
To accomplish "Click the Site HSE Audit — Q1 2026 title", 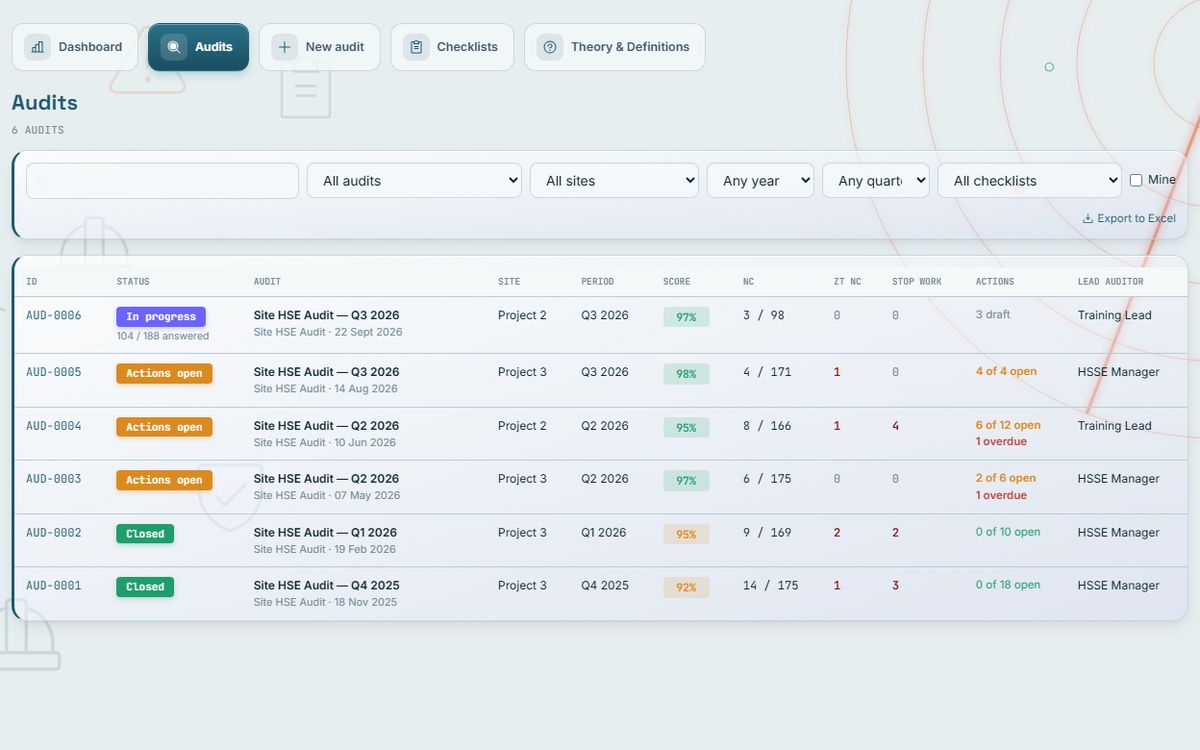I will coord(325,533).
